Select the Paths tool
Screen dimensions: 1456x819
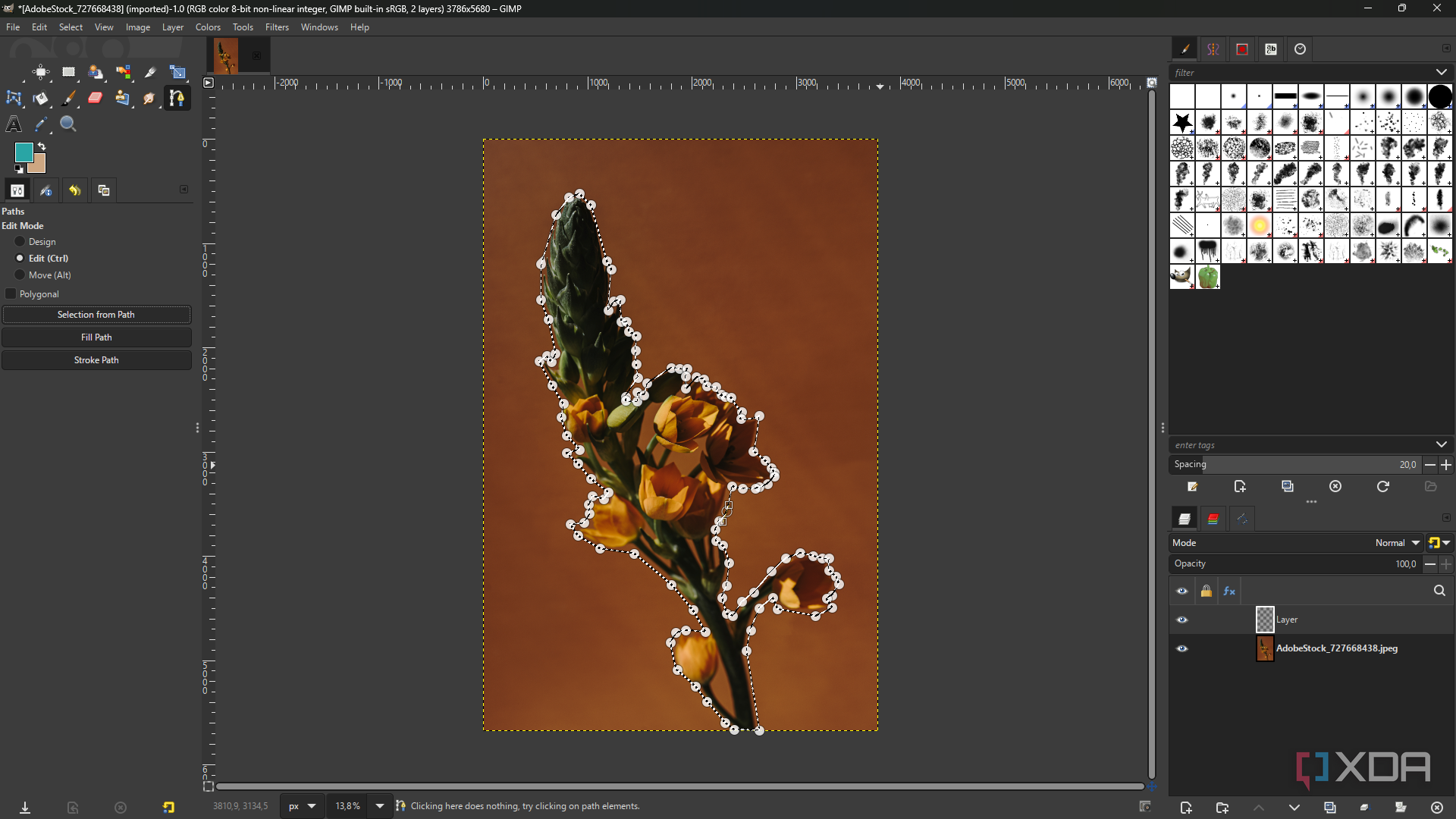point(177,99)
